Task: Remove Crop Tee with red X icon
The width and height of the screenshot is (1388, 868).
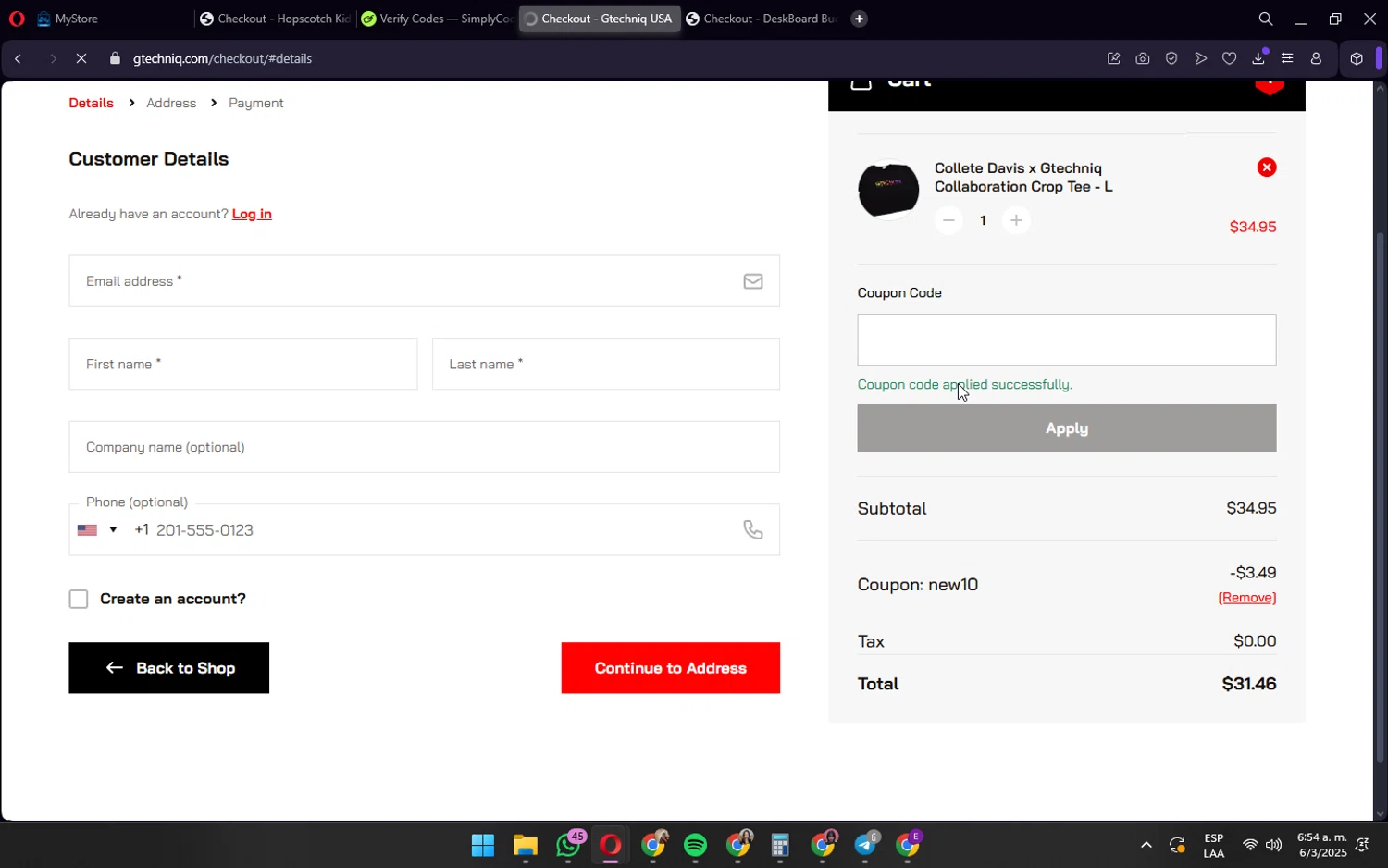Action: pyautogui.click(x=1267, y=167)
